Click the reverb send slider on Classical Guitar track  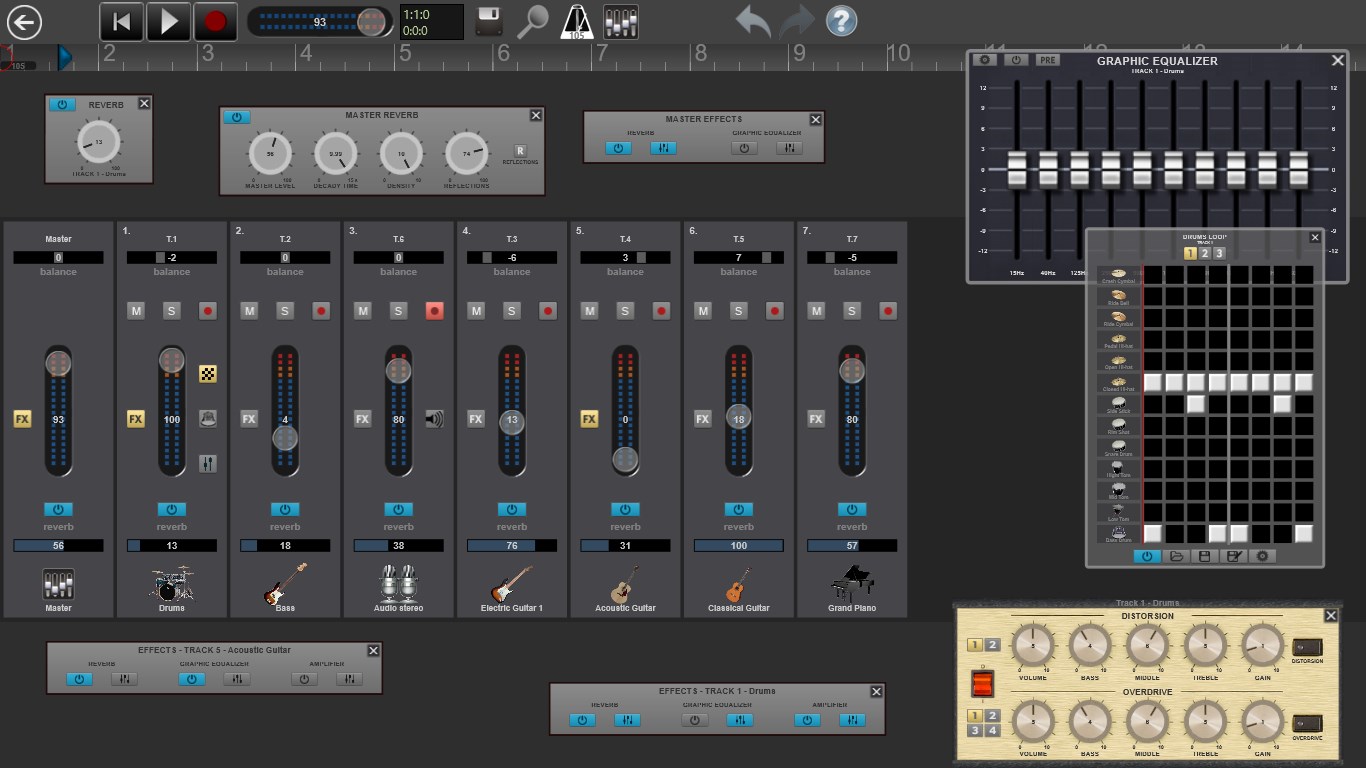click(738, 545)
